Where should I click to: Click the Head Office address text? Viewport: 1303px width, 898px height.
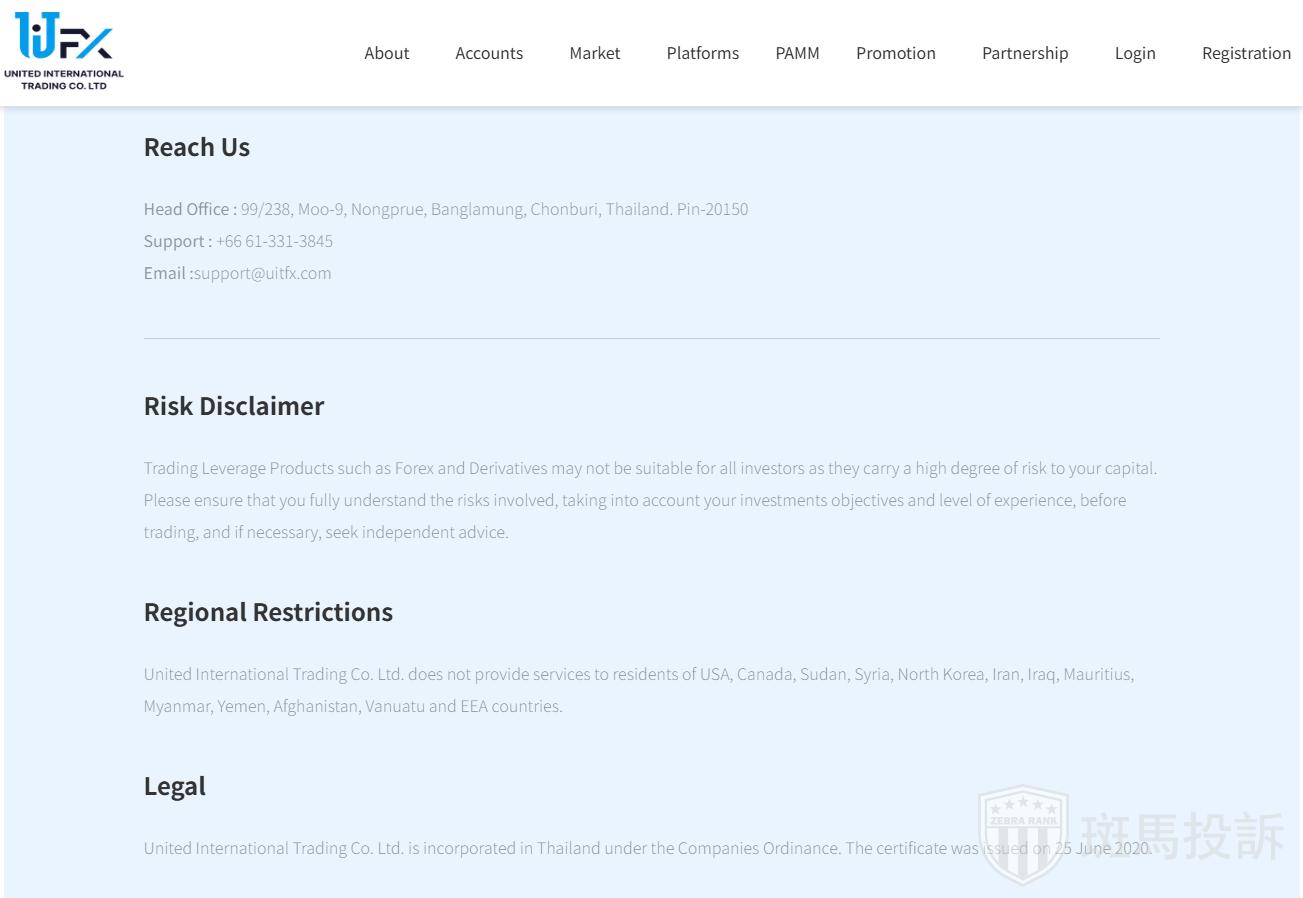click(x=494, y=209)
